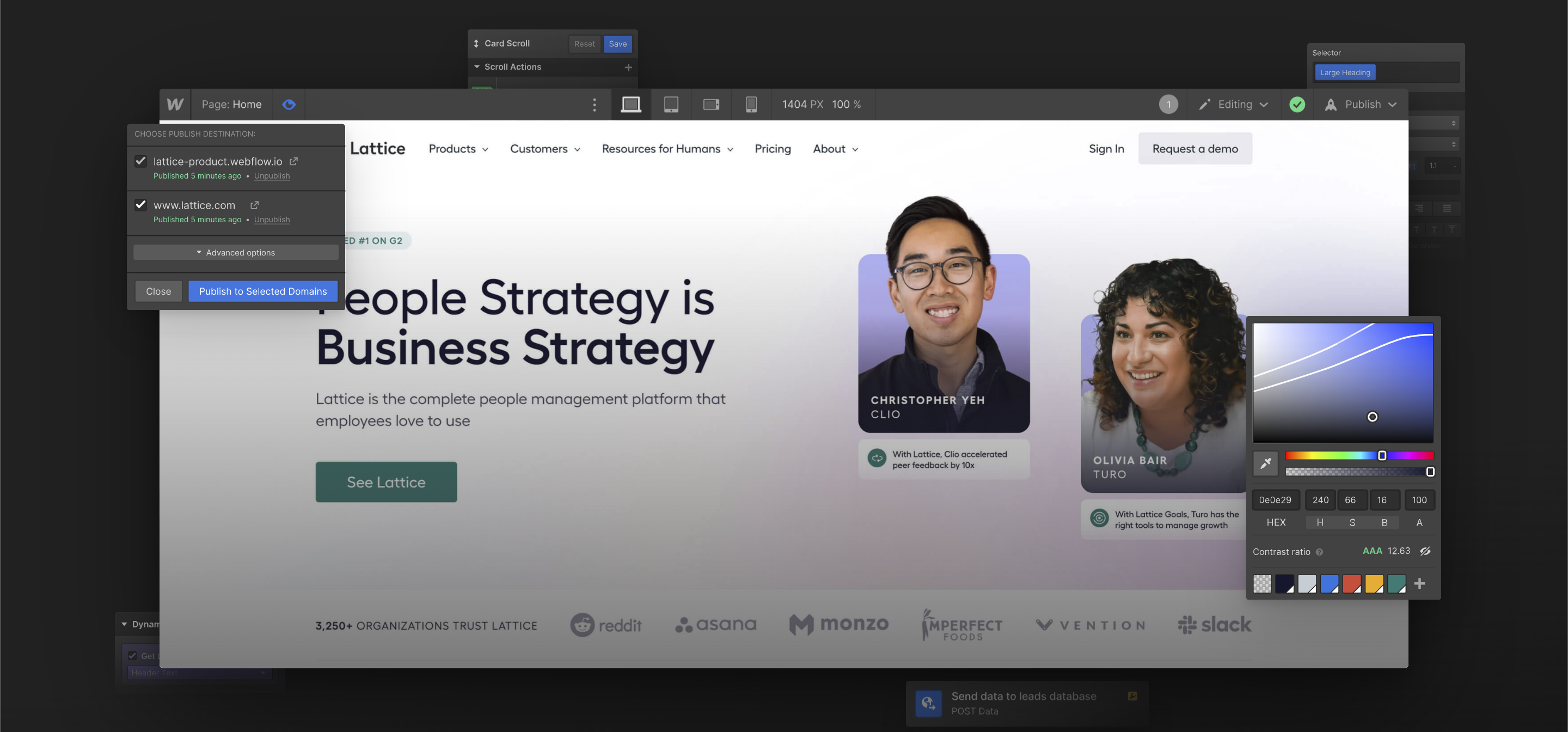This screenshot has width=1568, height=732.
Task: Open three-dot canvas settings menu
Action: (594, 104)
